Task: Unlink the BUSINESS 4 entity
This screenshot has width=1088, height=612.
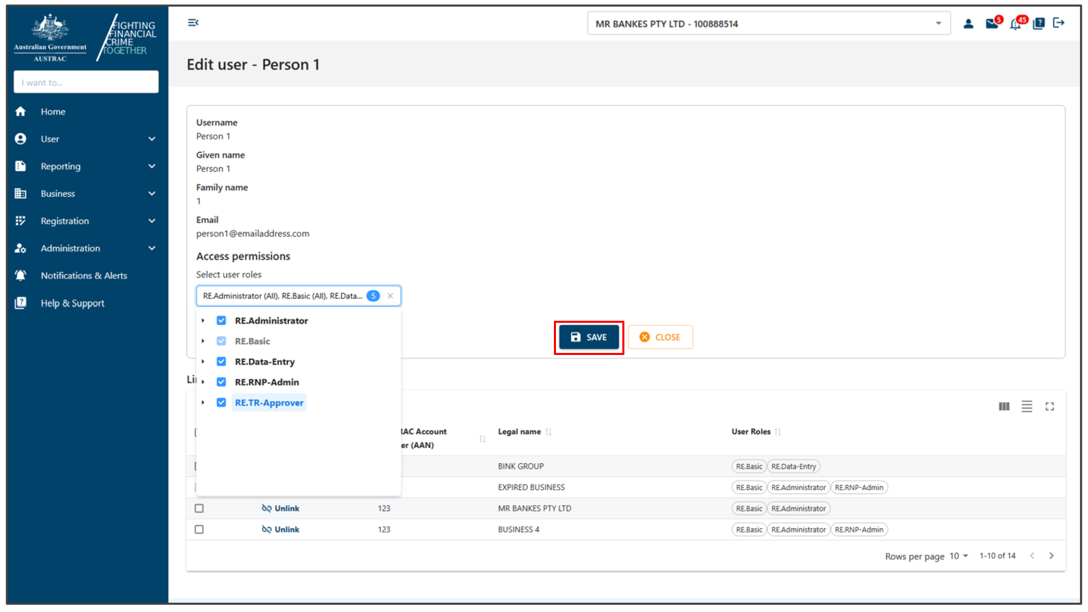Action: pos(281,529)
